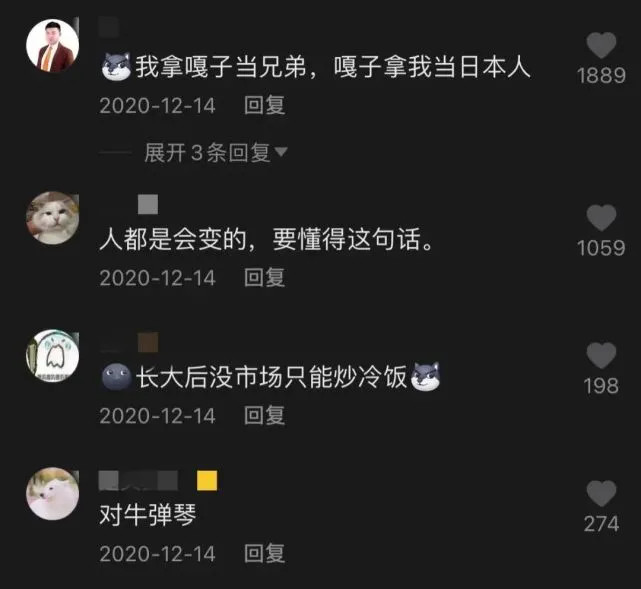Click the gray badge above 人都是会变的

point(148,204)
